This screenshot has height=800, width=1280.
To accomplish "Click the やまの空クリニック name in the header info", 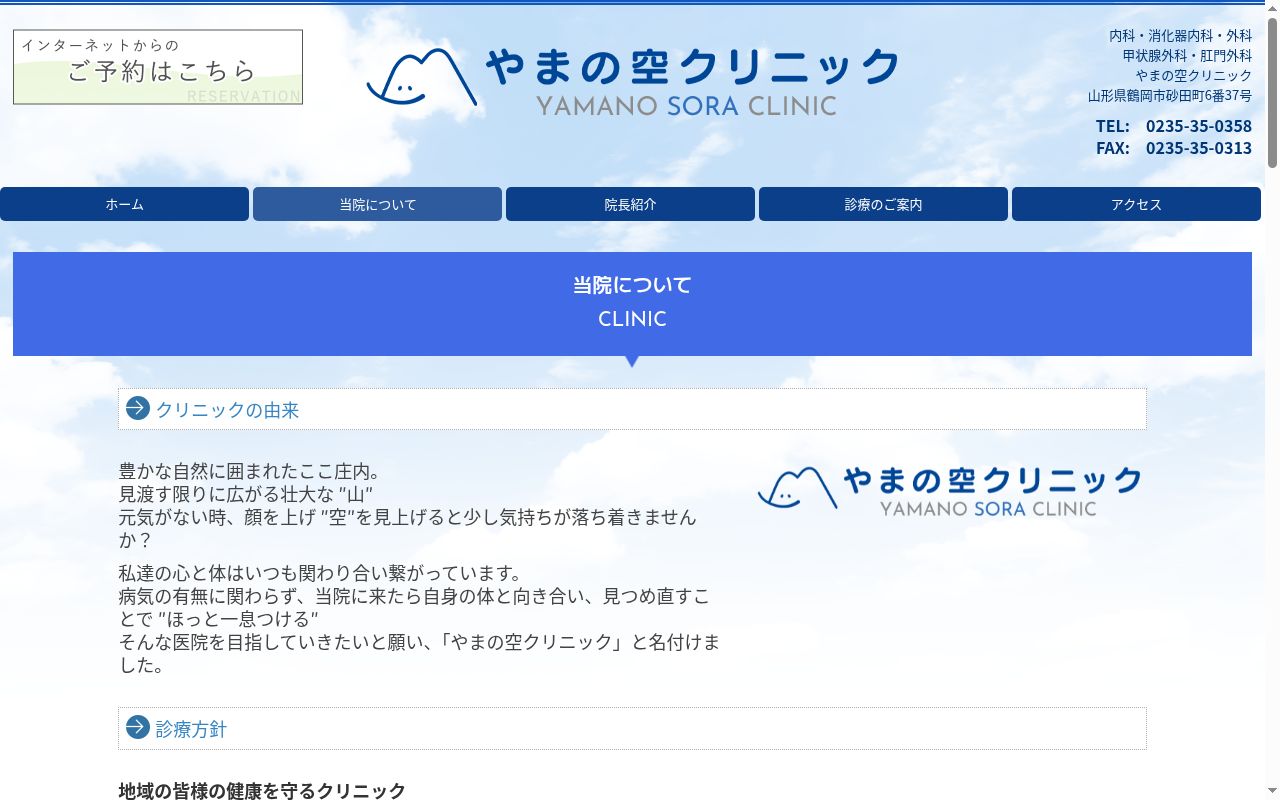I will pos(1193,76).
